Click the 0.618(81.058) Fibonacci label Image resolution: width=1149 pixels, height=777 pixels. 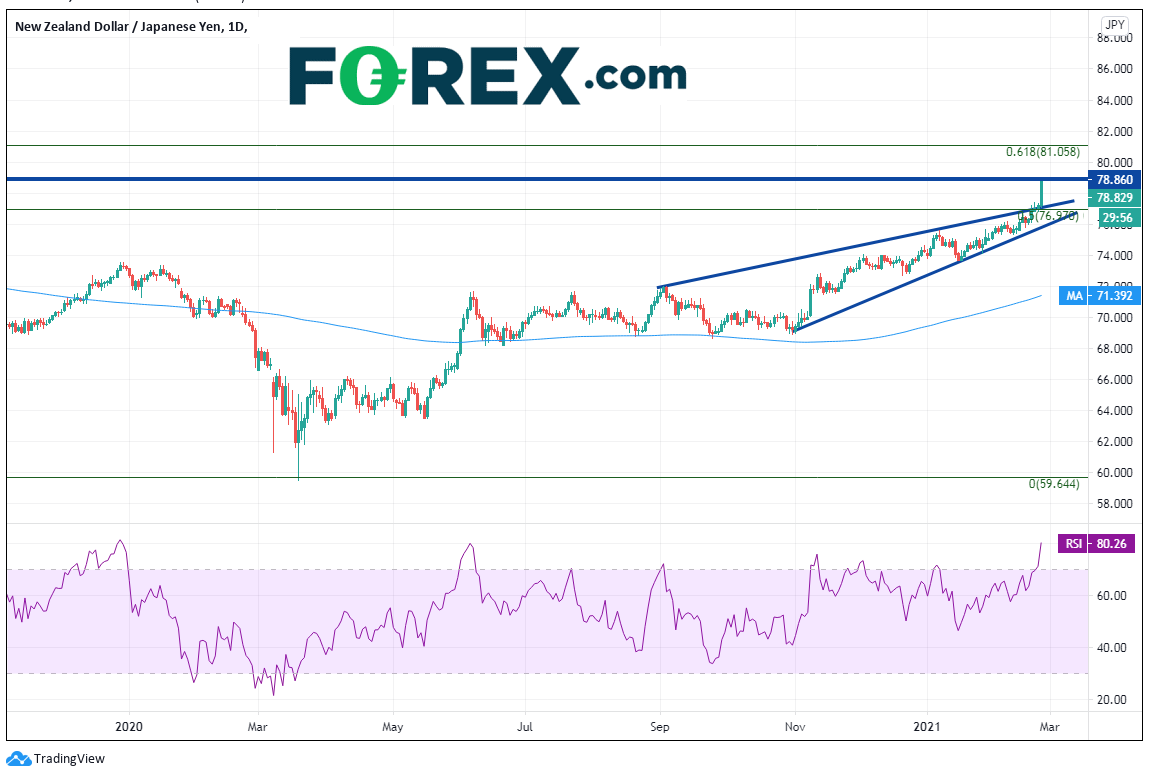(x=1042, y=152)
